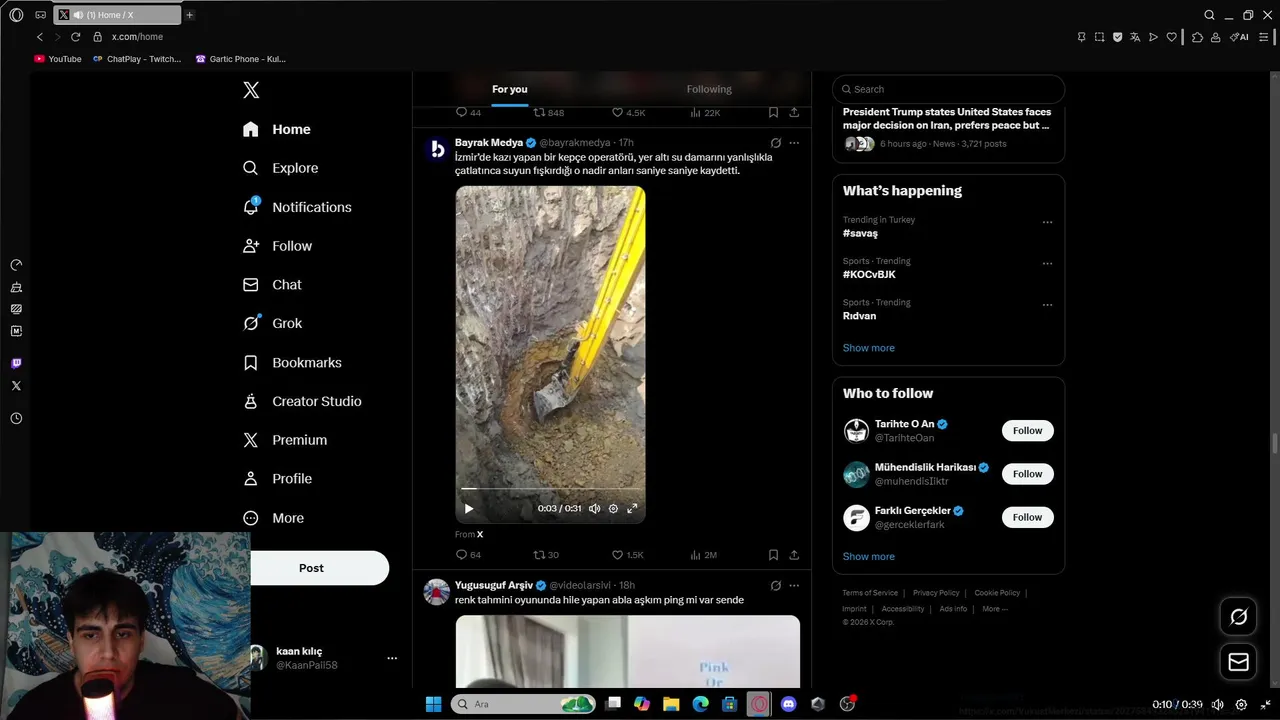
Task: Follow Tarihte O An
Action: [1027, 431]
